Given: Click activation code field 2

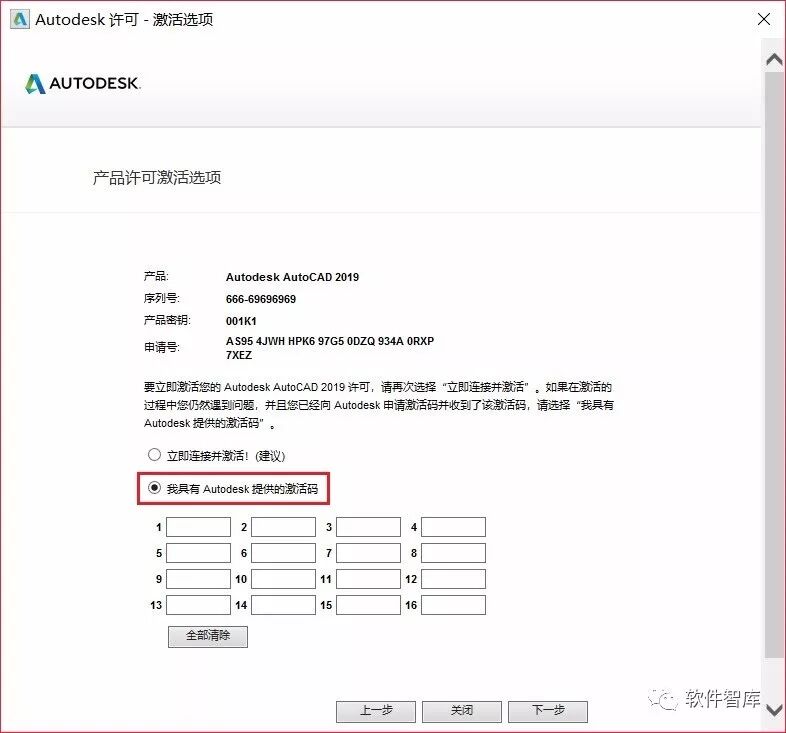Looking at the screenshot, I should (x=283, y=527).
